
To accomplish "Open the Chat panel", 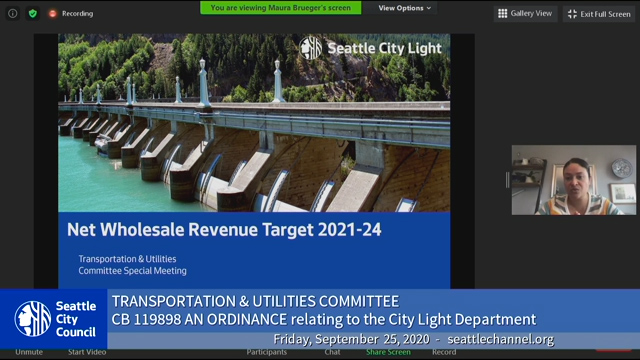I will pyautogui.click(x=332, y=352).
